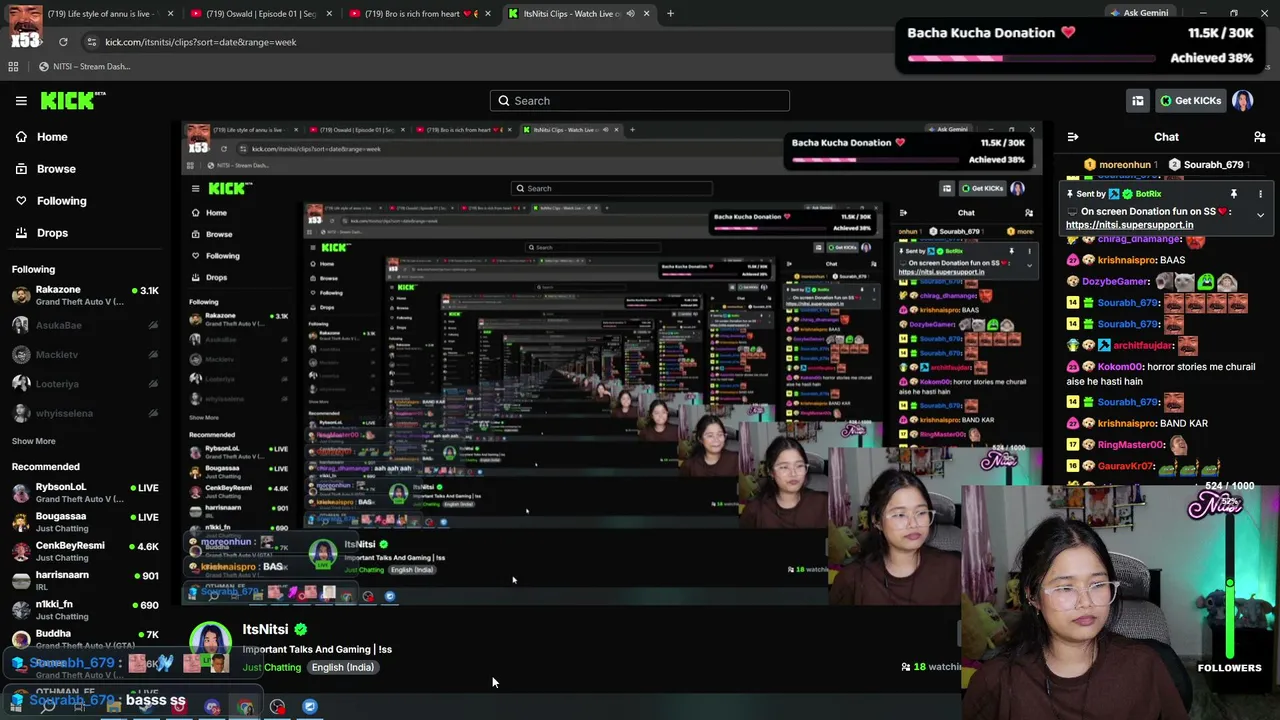Screen dimensions: 1280x720
Task: Open the taskbar search magnifier
Action: pyautogui.click(x=47, y=707)
